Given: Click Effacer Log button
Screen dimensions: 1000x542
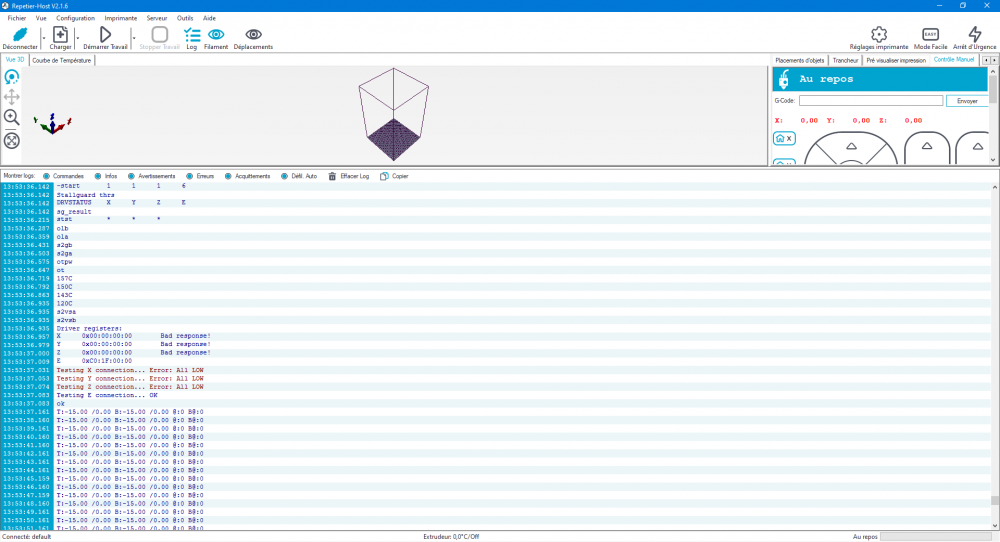Looking at the screenshot, I should [349, 176].
